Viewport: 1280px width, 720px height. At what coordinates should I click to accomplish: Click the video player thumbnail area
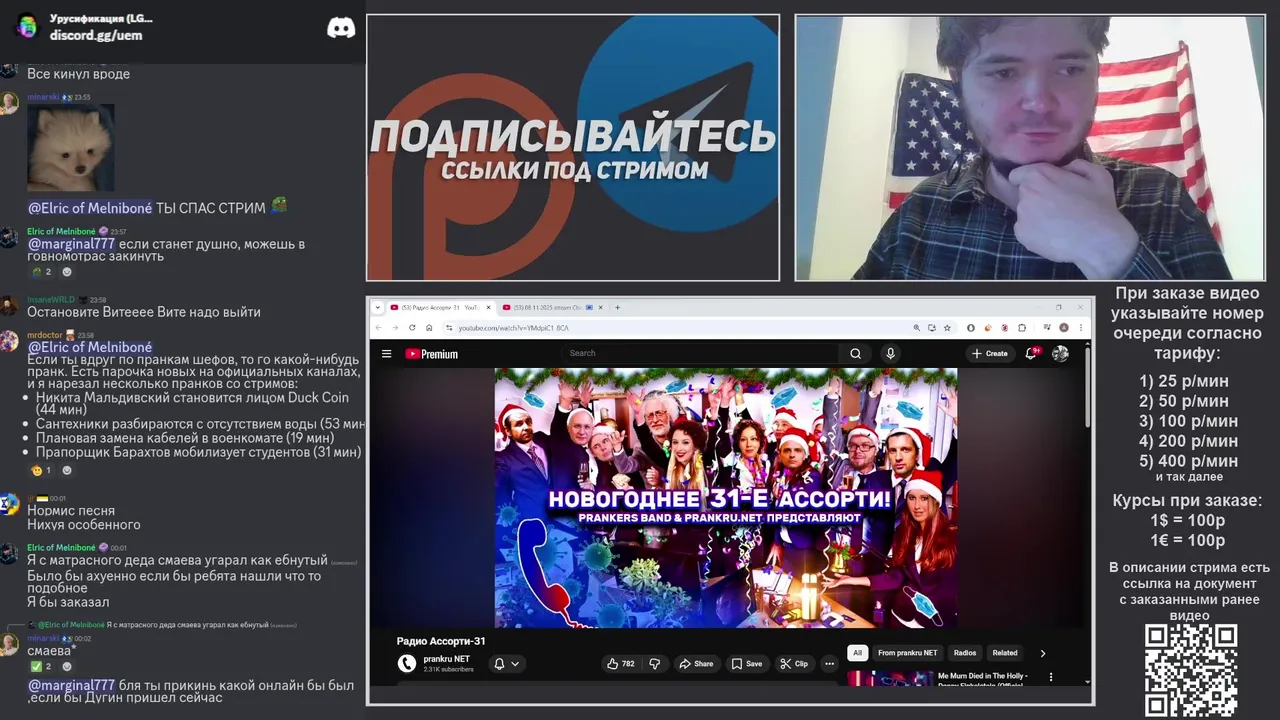point(726,498)
